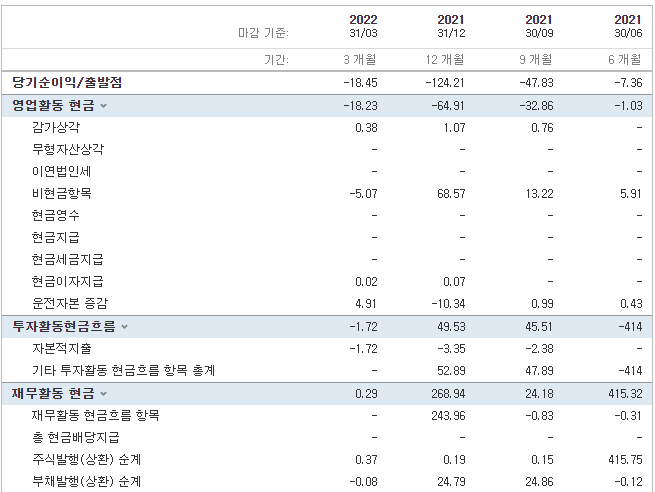Screen dimensions: 655x492
Task: Select financing cash value 268.94
Action: coord(448,394)
